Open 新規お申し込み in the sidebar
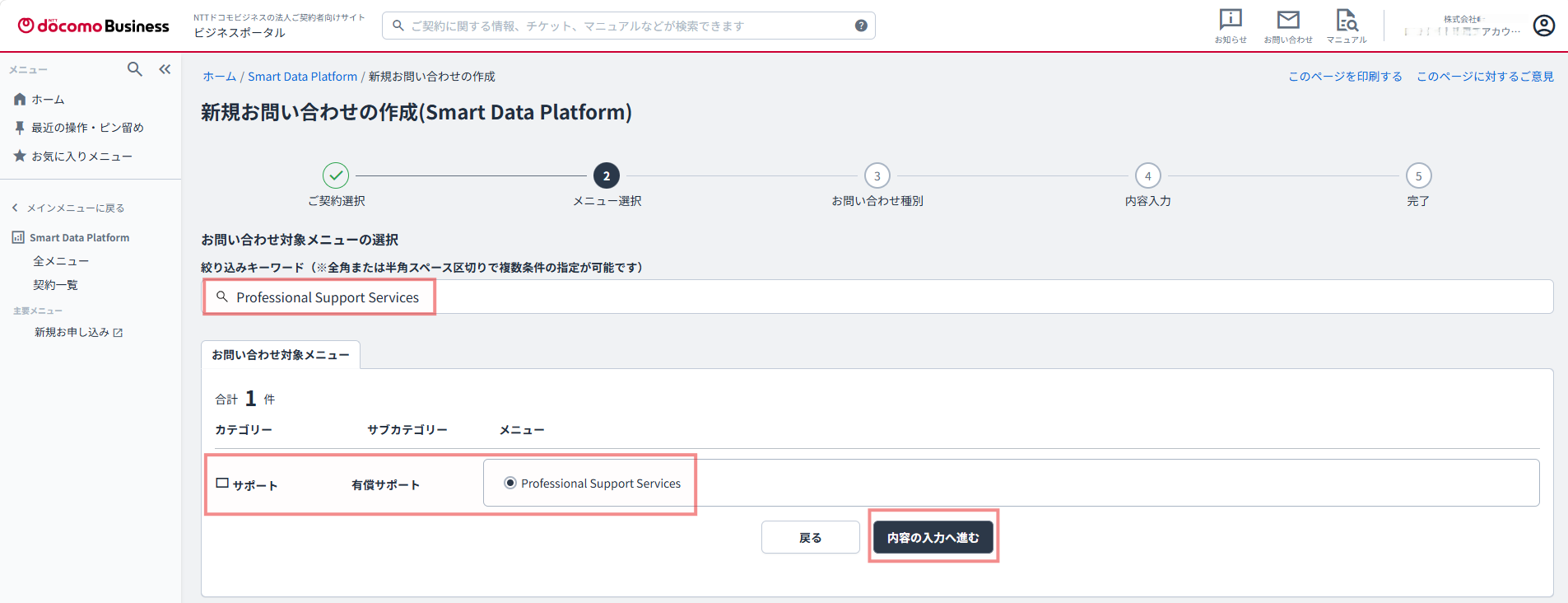Viewport: 1568px width, 603px height. click(x=72, y=333)
